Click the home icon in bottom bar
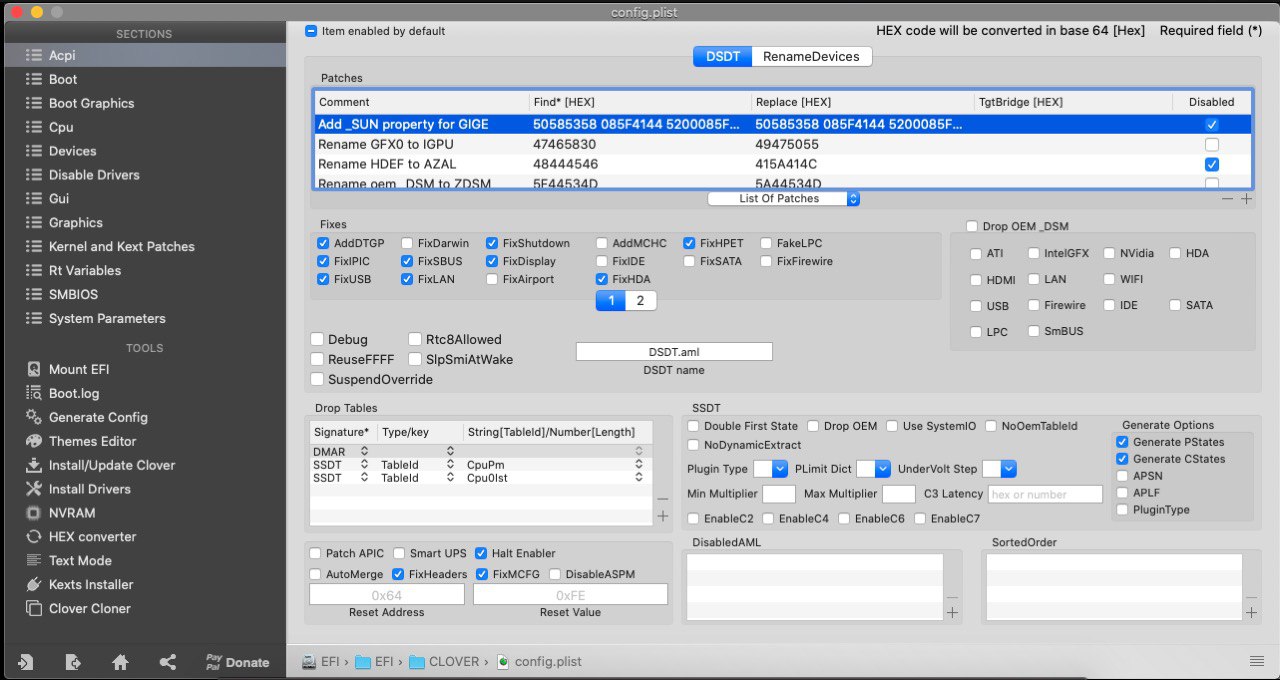Image resolution: width=1280 pixels, height=680 pixels. 120,662
